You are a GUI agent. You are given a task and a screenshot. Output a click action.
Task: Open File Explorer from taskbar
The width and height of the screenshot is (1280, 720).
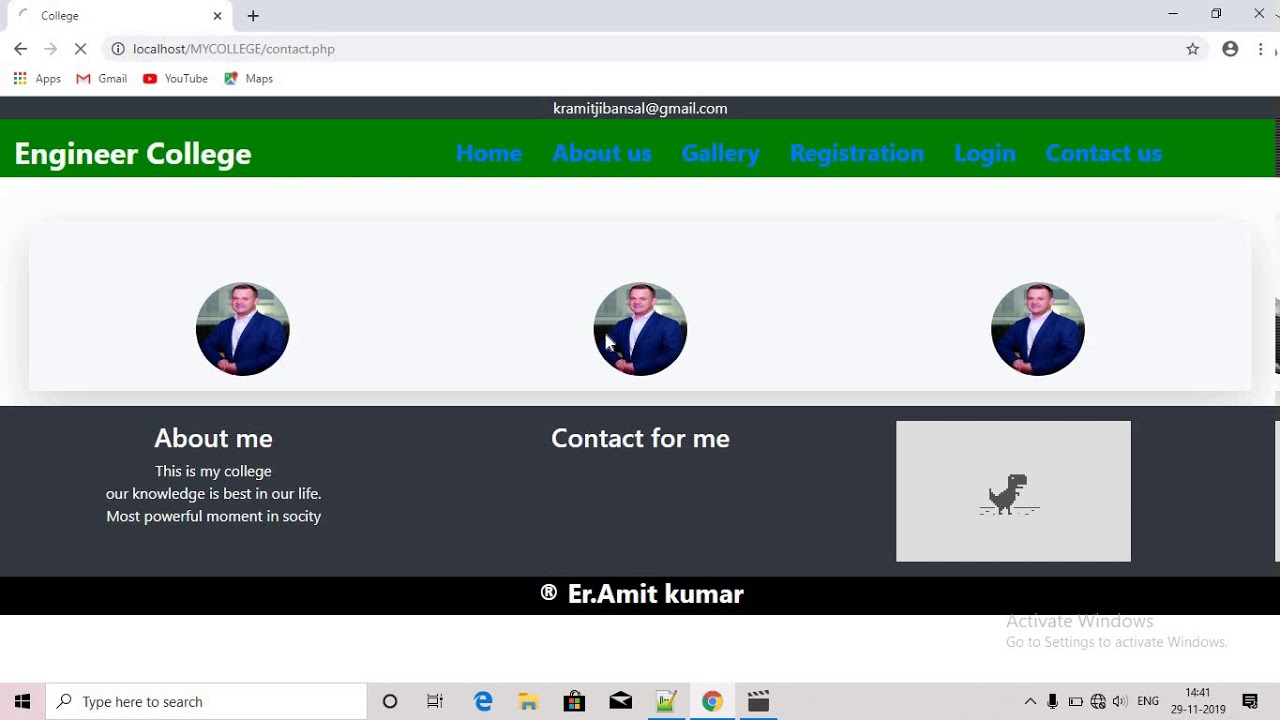click(528, 701)
